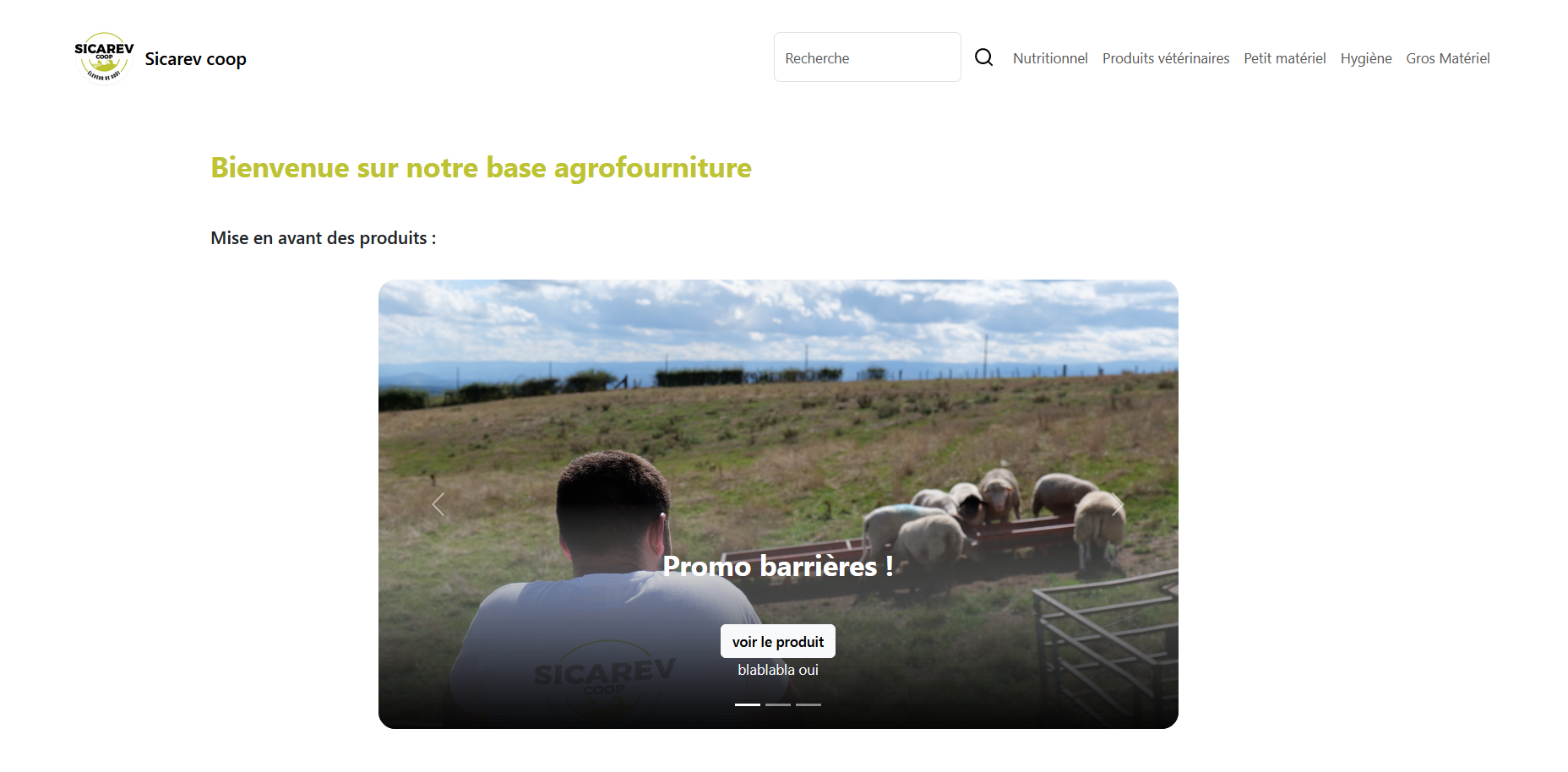The image size is (1568, 772).
Task: Click the blablabla oui slide caption
Action: coord(778,670)
